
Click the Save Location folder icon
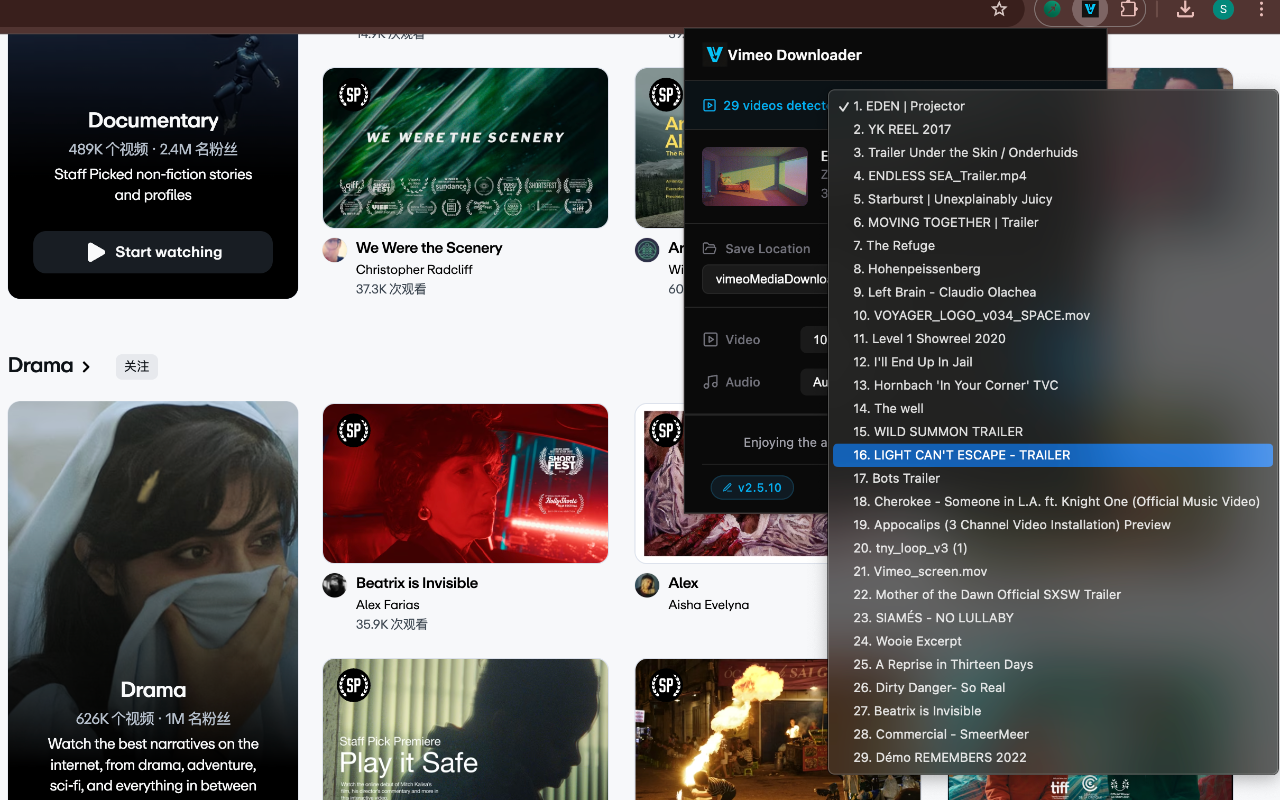click(x=710, y=248)
